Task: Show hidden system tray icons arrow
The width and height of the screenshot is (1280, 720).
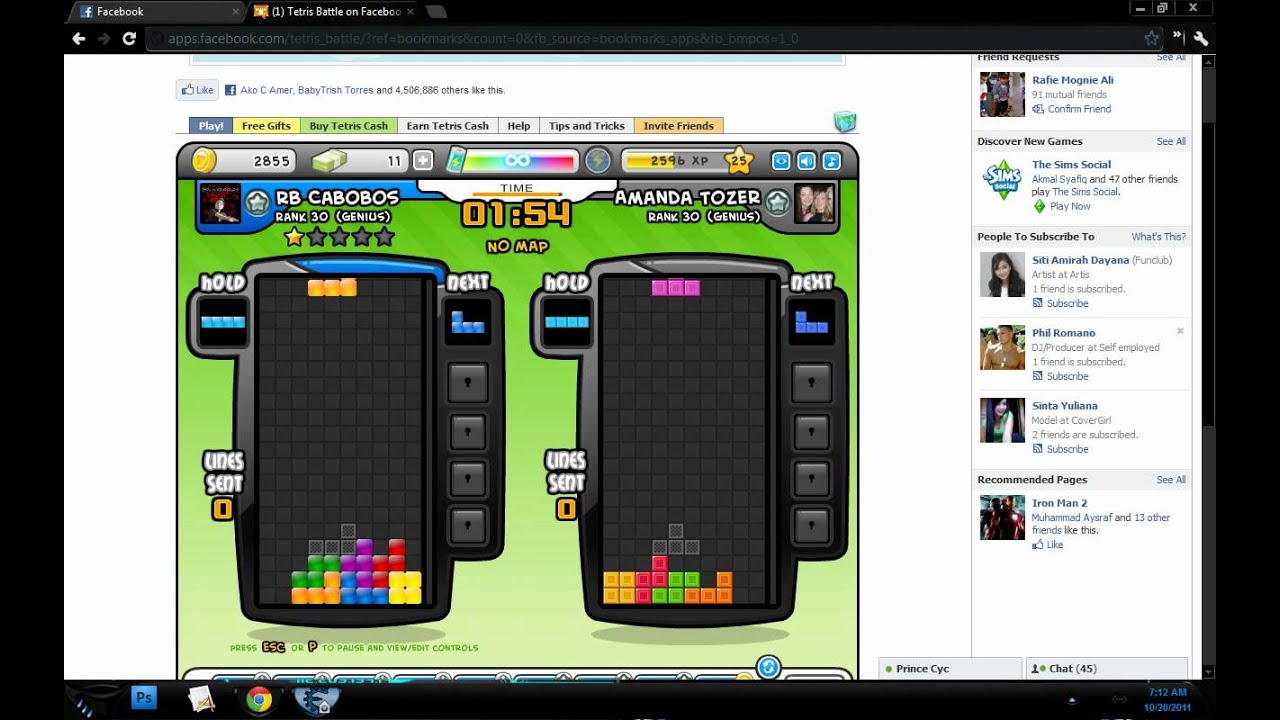Action: point(1072,699)
